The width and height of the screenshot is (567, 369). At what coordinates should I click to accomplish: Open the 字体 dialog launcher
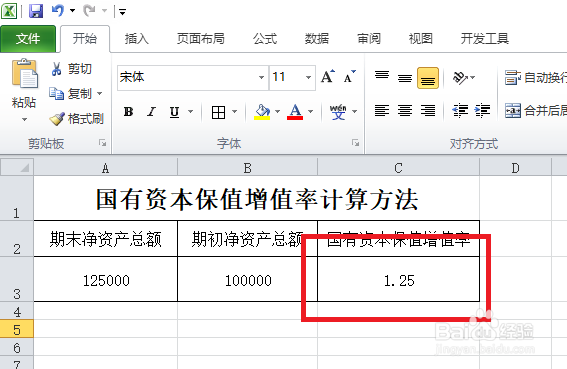[x=355, y=143]
